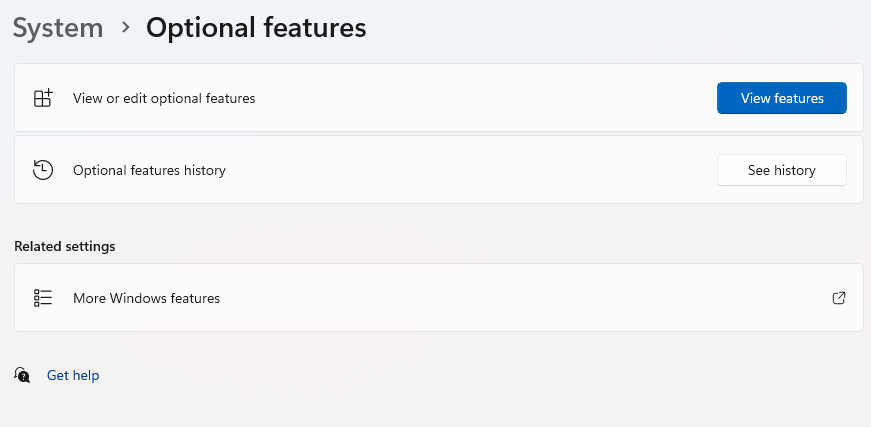871x427 pixels.
Task: Open the Get help link
Action: 73,376
